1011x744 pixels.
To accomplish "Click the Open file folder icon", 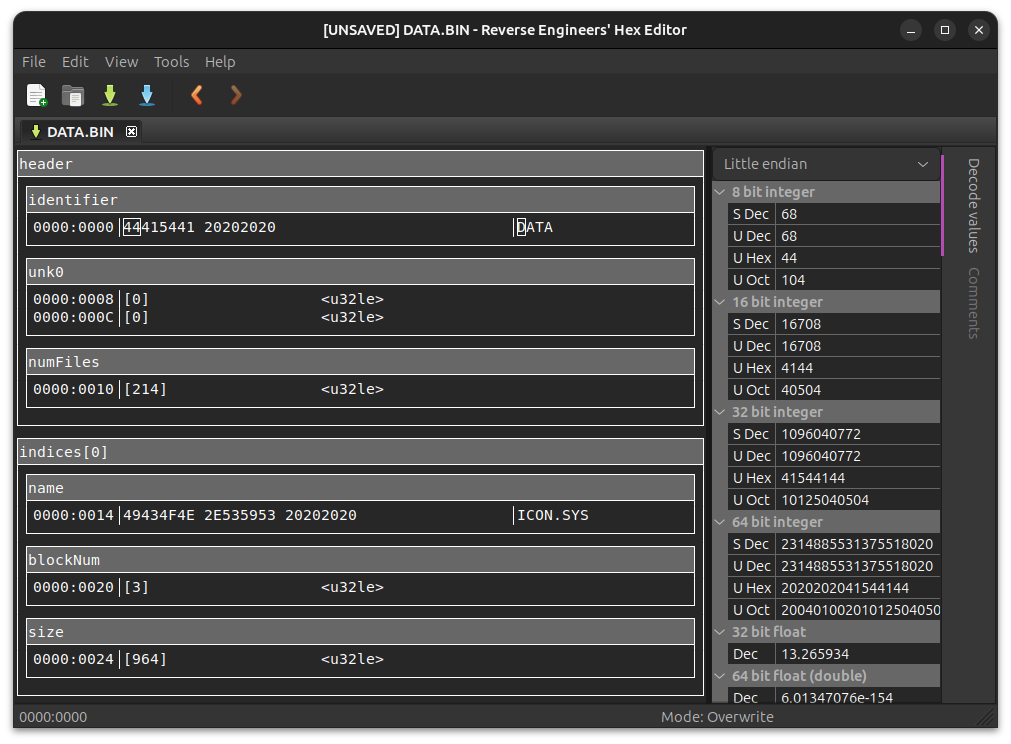I will coord(73,95).
